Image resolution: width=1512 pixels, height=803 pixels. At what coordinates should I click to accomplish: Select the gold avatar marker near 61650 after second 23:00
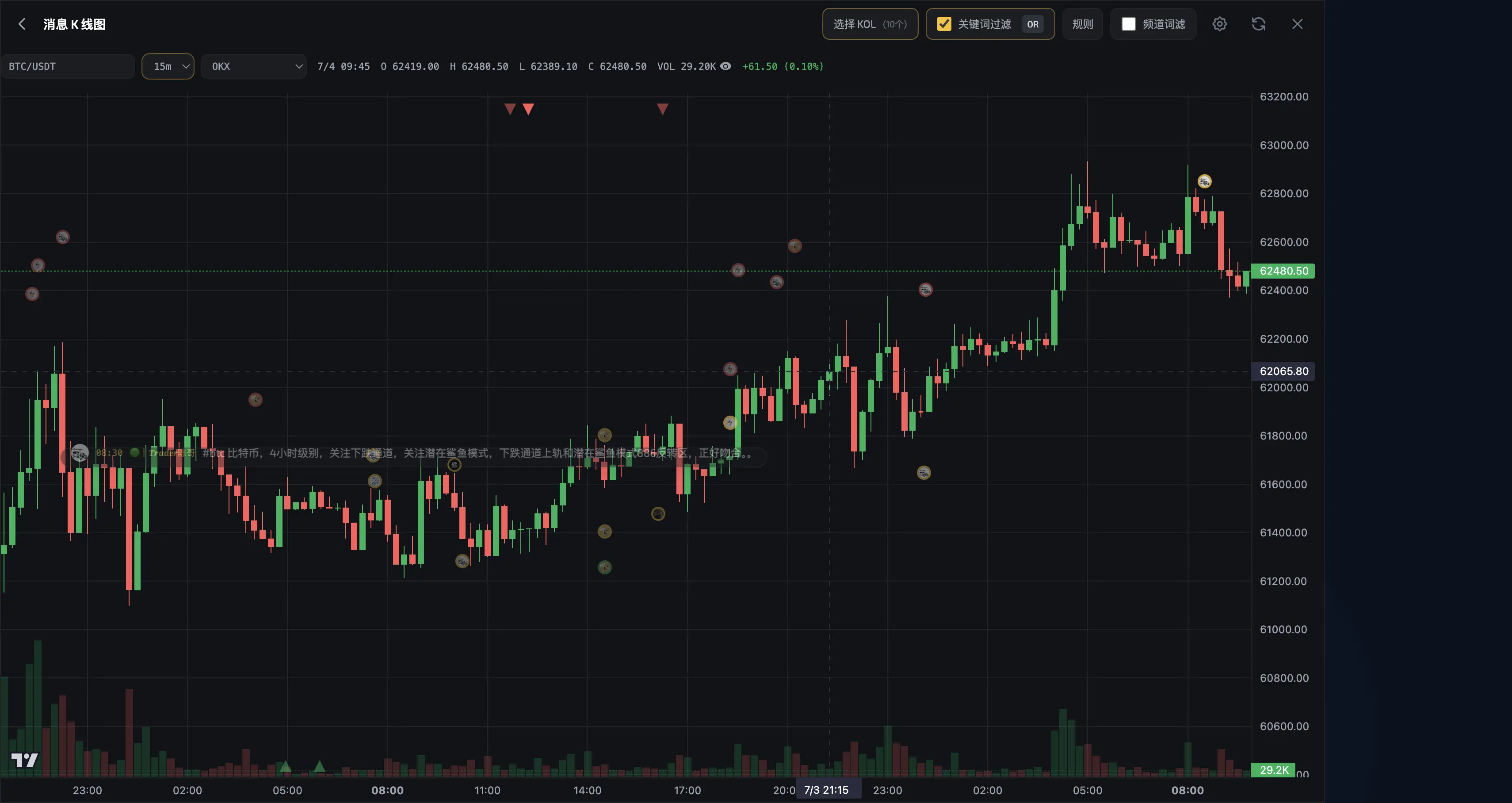pyautogui.click(x=924, y=473)
